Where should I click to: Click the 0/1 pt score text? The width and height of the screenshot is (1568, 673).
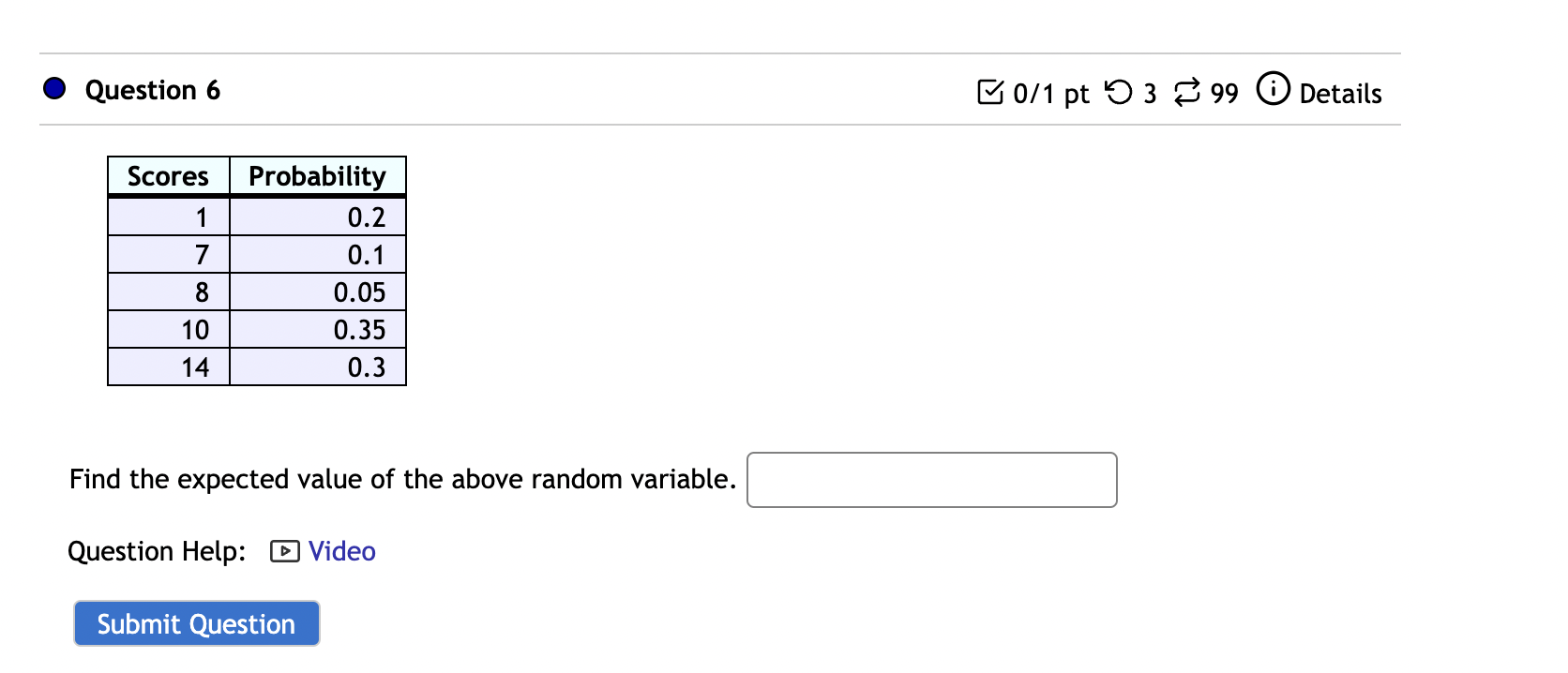coord(1048,93)
